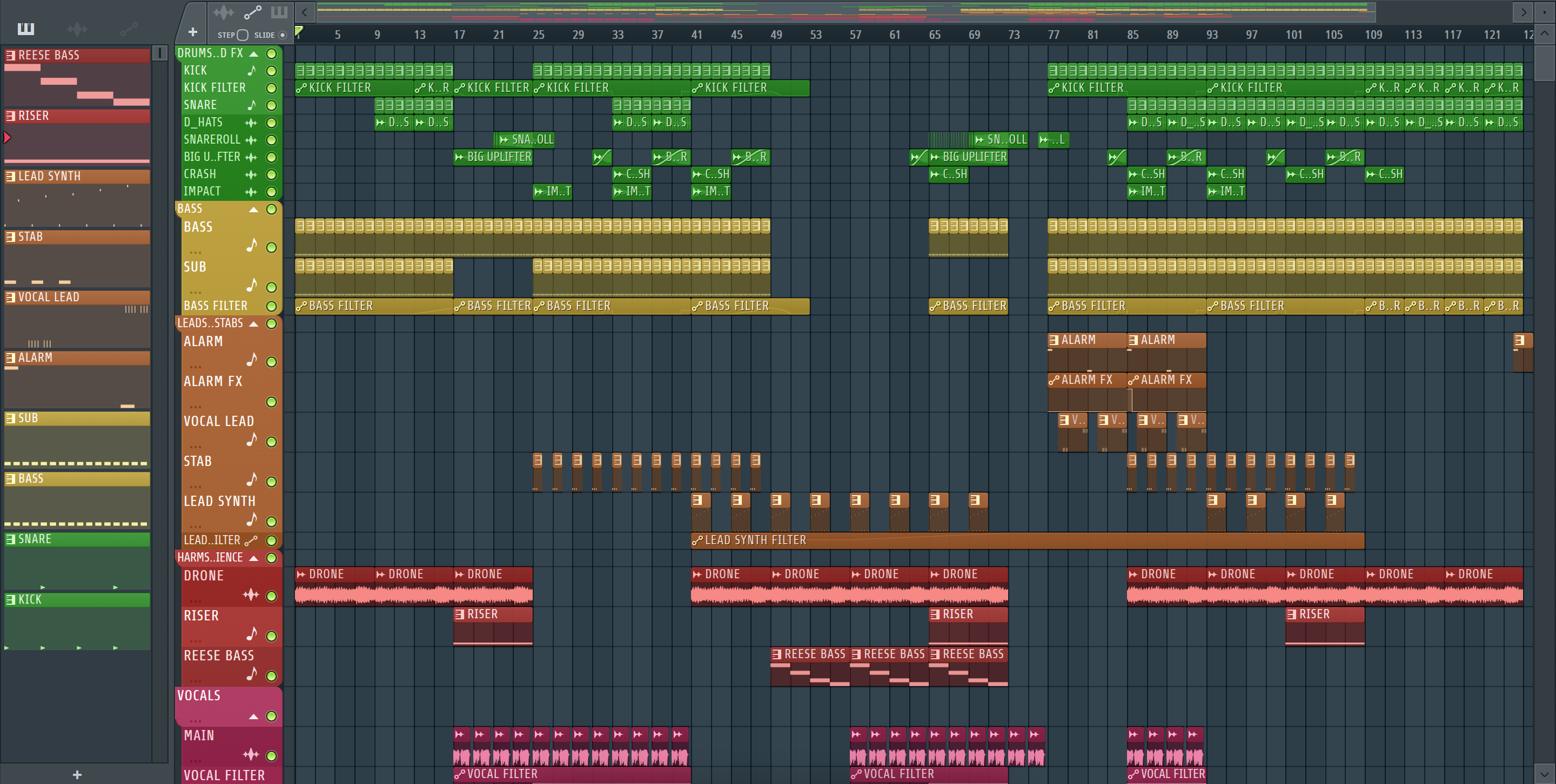
Task: Click the SUB track note icon
Action: tap(251, 285)
